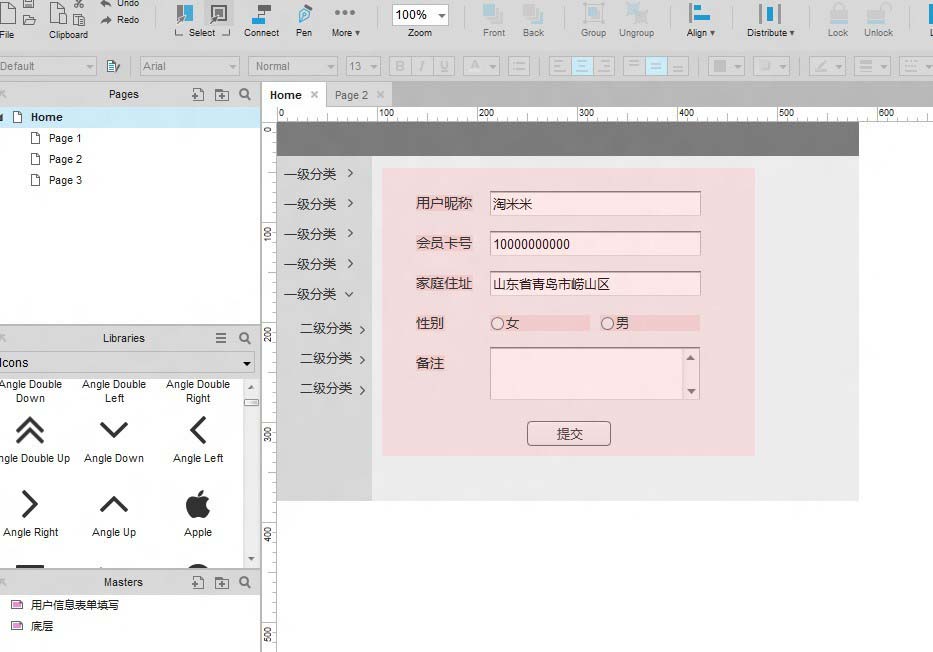The width and height of the screenshot is (933, 652).
Task: Toggle underline formatting
Action: 444,66
